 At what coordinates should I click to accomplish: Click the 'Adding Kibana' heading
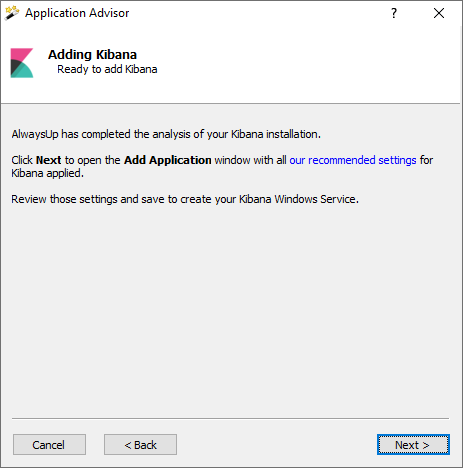[x=92, y=55]
